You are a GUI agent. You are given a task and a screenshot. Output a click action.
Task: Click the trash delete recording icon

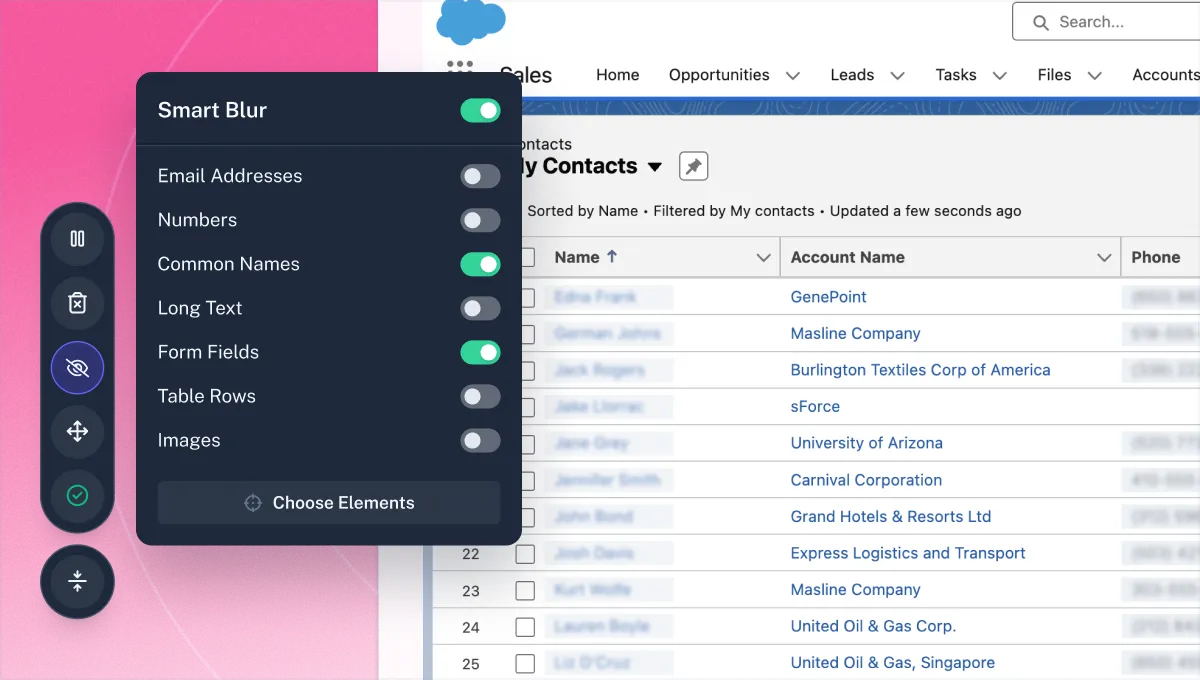[77, 303]
